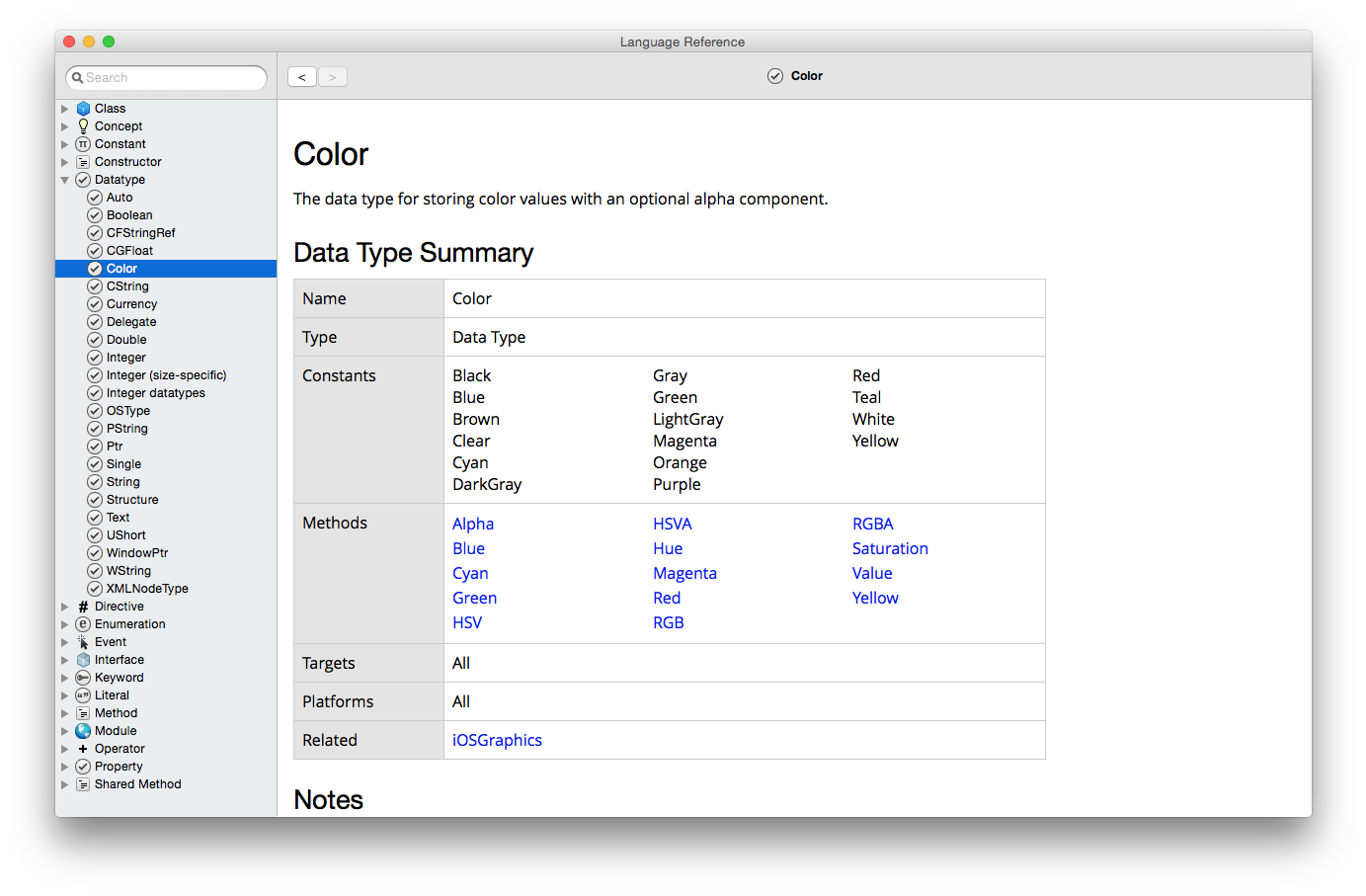Open the iOSGraphics related link
1366x896 pixels.
click(497, 740)
